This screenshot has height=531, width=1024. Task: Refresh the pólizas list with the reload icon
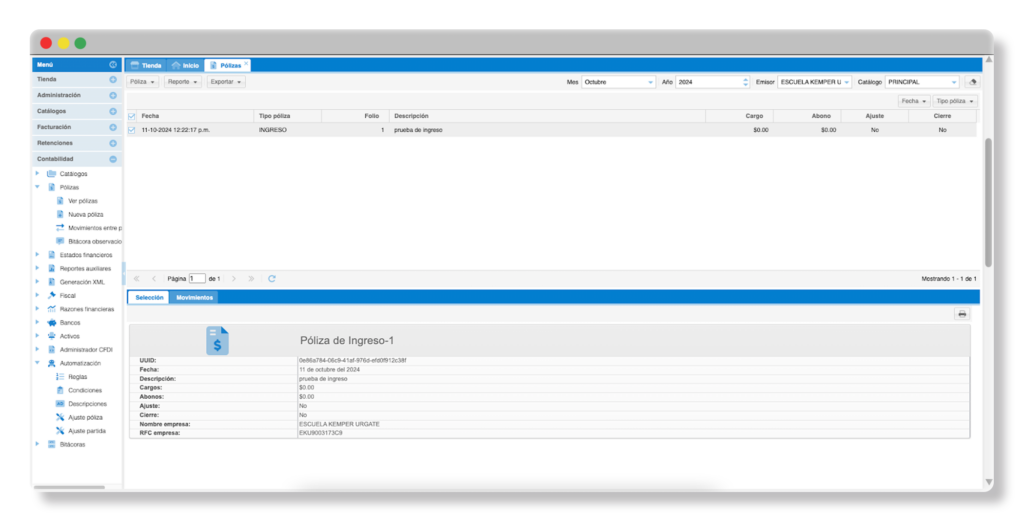pyautogui.click(x=272, y=278)
